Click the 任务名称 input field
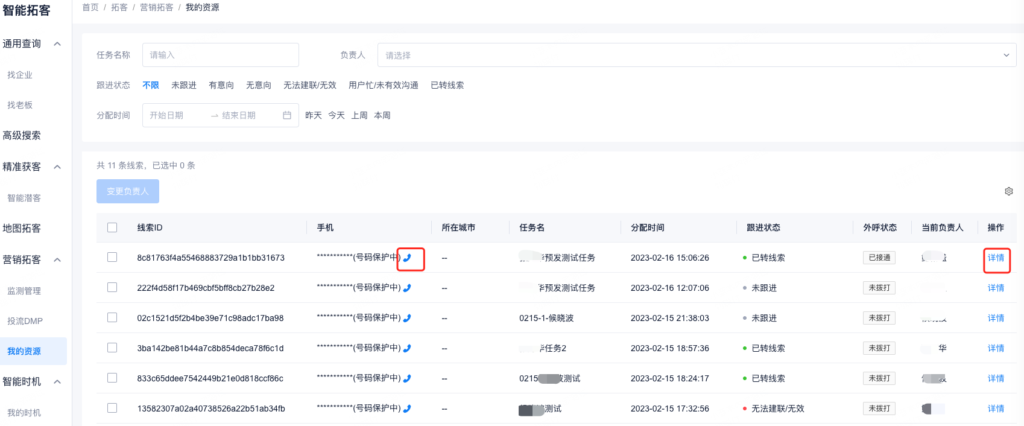 click(228, 55)
